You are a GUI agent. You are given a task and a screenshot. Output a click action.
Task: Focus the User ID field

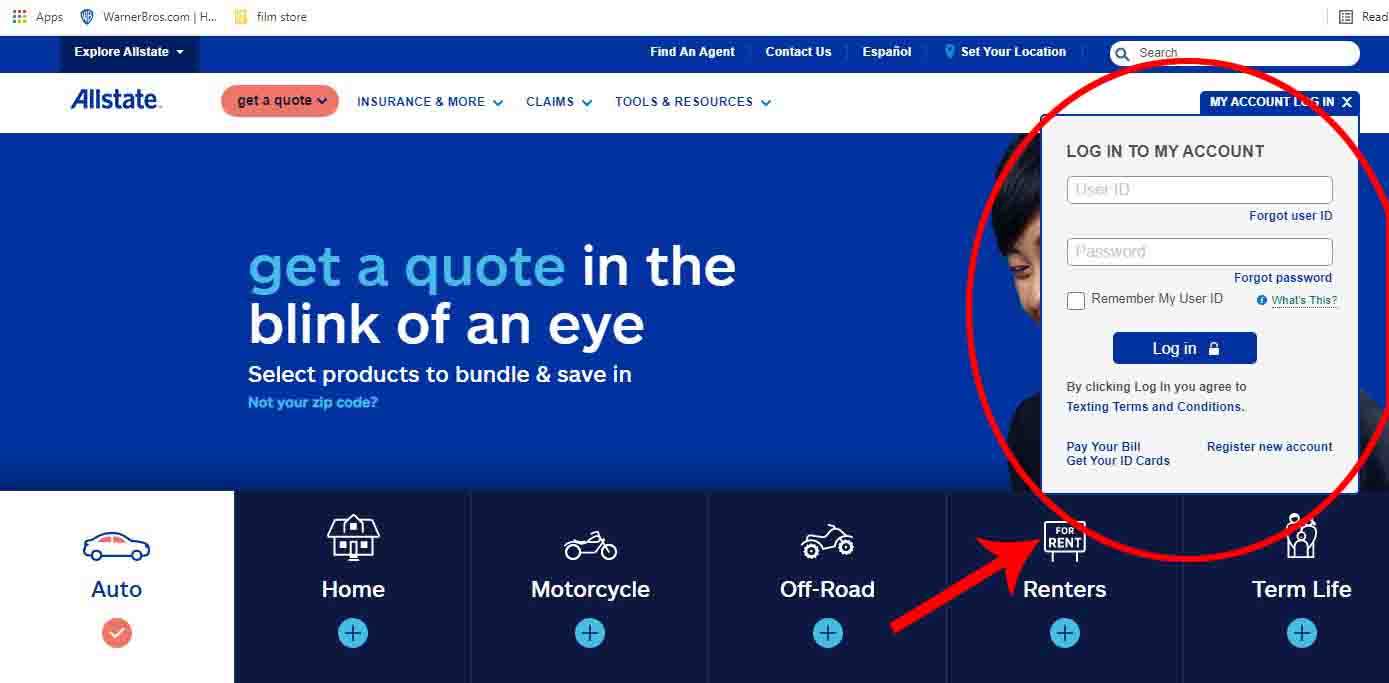click(1200, 190)
